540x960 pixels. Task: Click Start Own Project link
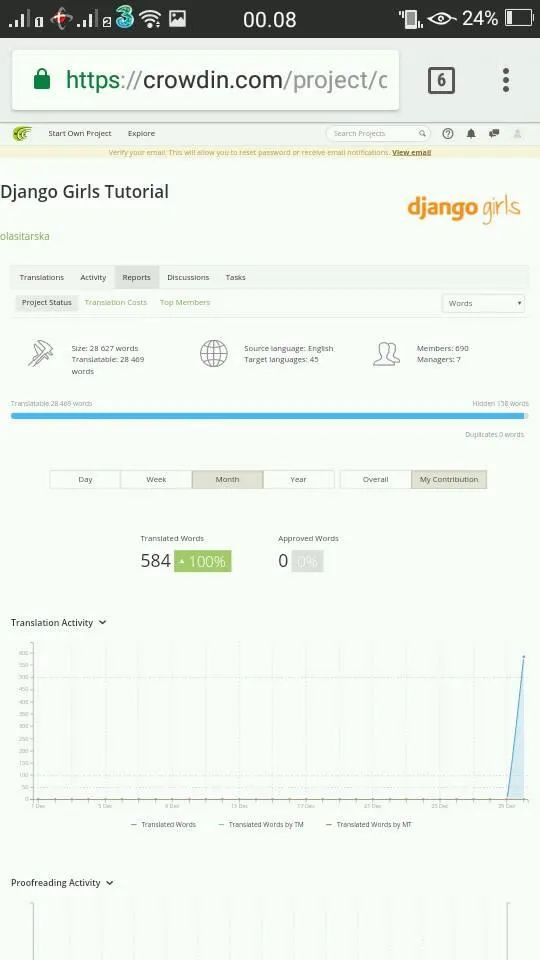click(80, 133)
